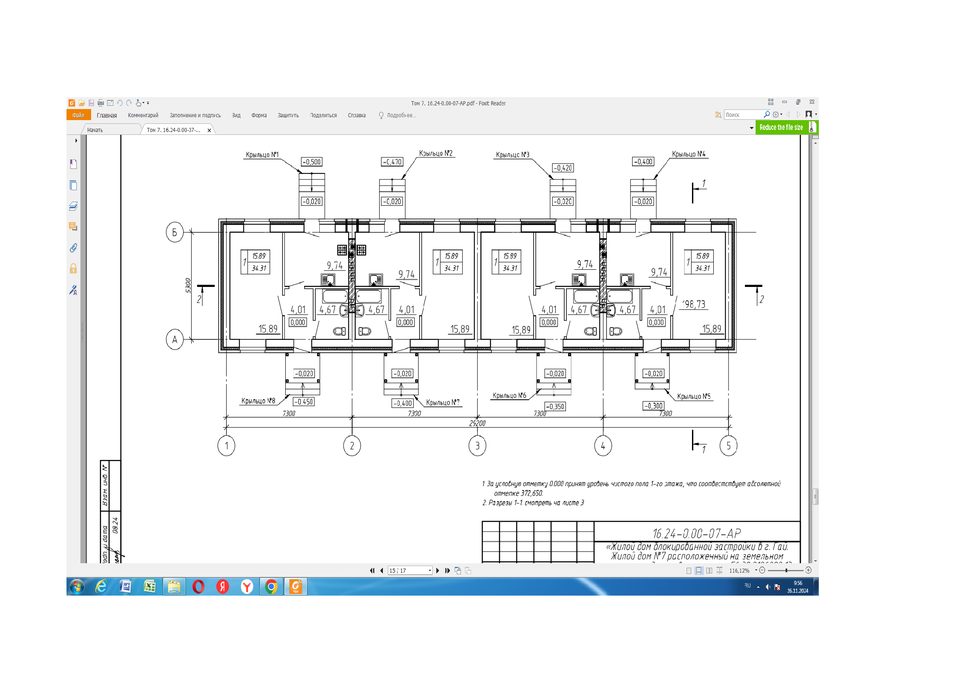Open the Pages thumbnails panel icon
Image resolution: width=960 pixels, height=678 pixels.
coord(73,186)
